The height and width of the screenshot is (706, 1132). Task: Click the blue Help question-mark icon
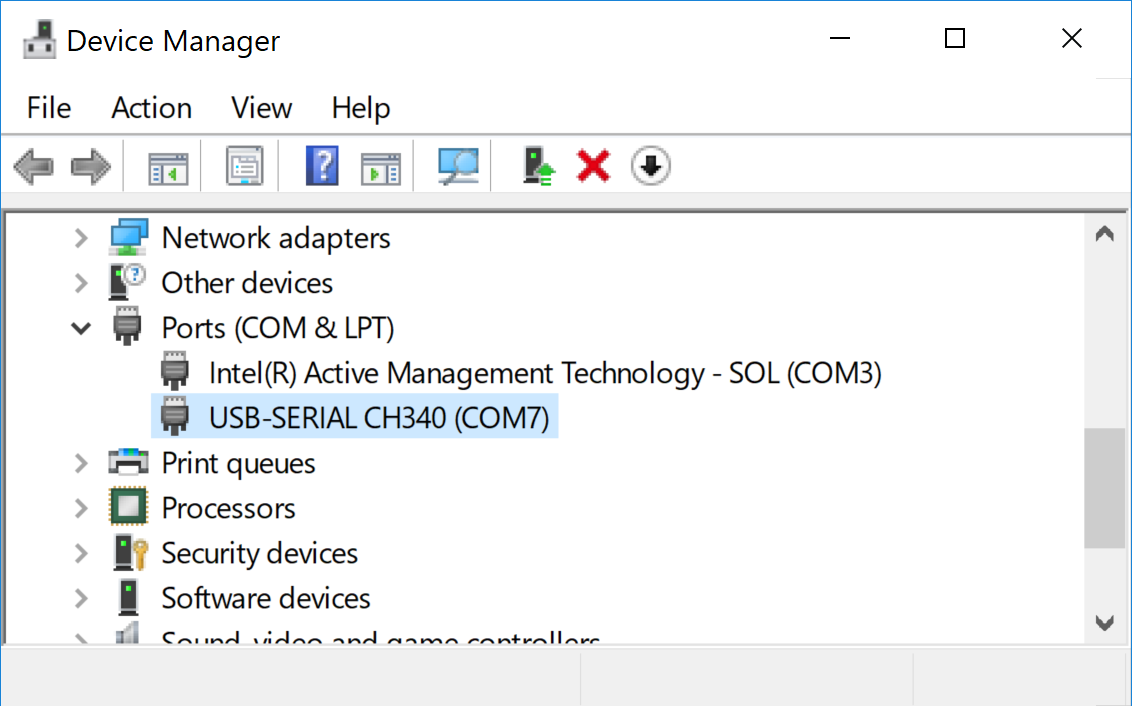coord(321,166)
